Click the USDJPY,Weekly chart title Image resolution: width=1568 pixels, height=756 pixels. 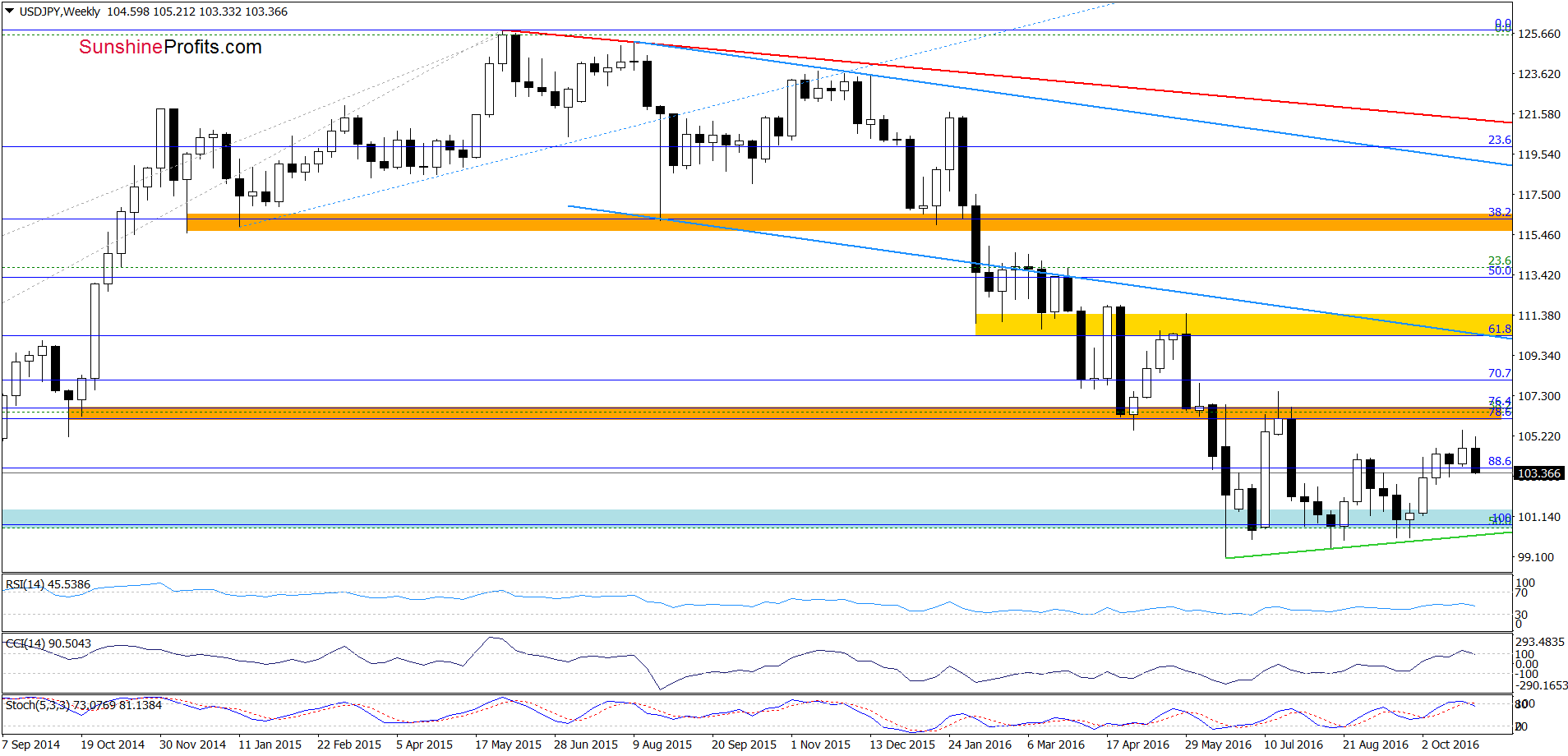coord(60,12)
